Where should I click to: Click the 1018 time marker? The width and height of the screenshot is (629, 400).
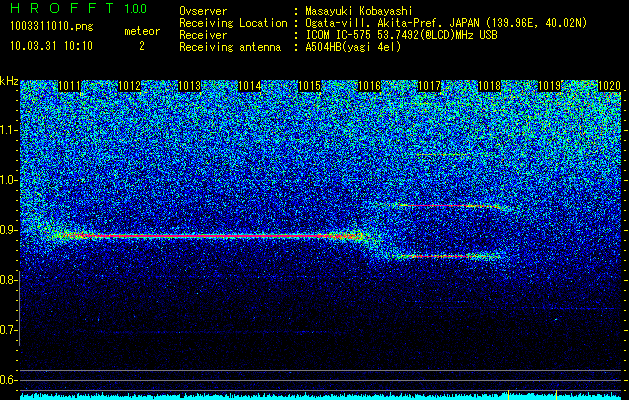pos(489,86)
